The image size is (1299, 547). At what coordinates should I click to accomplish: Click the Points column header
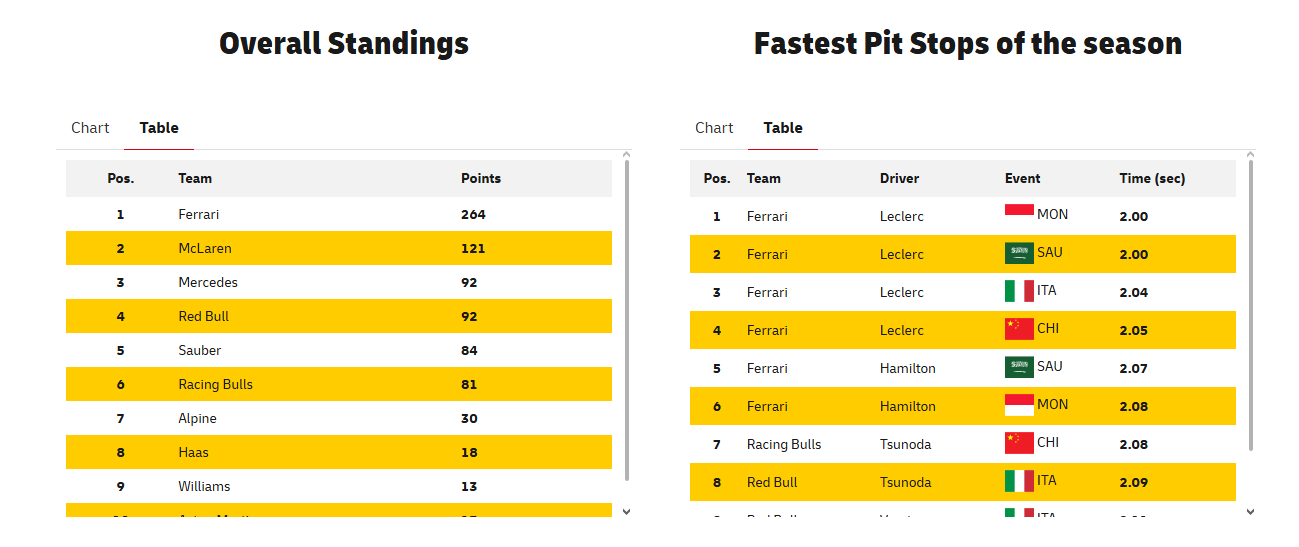[x=481, y=178]
